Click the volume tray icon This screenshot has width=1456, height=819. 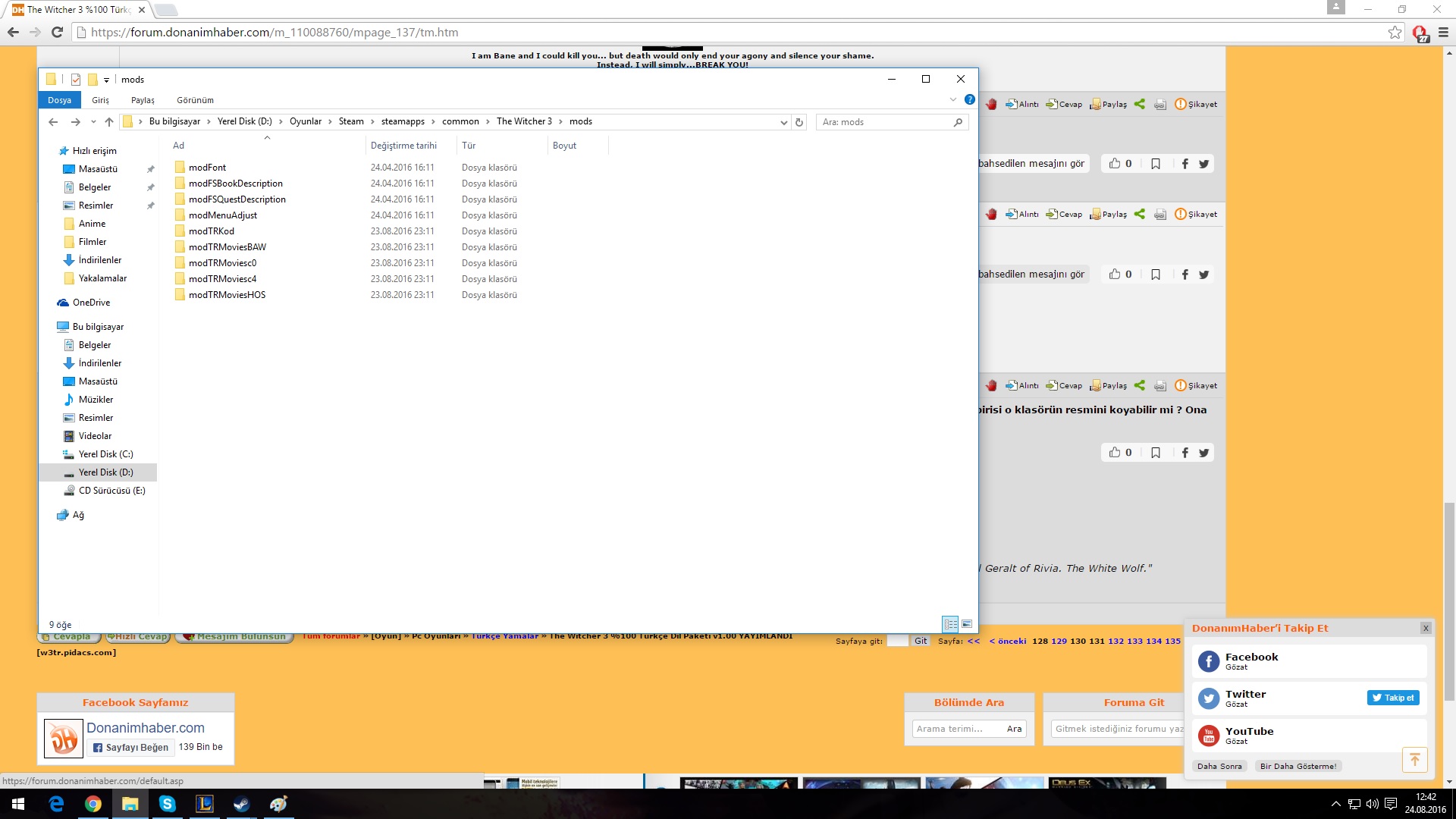click(x=1372, y=804)
